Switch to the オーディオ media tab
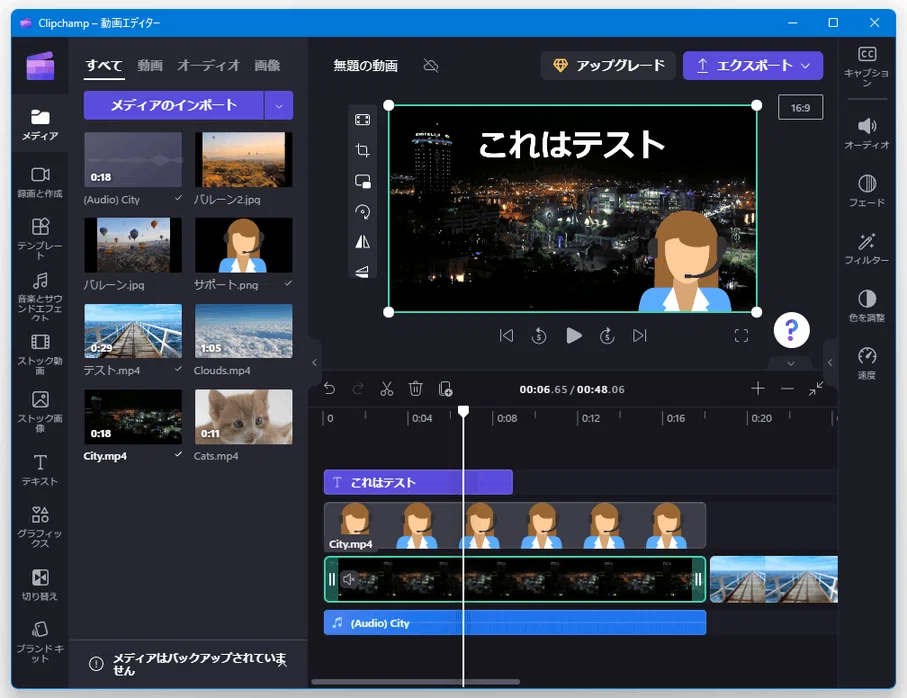907x698 pixels. point(208,65)
